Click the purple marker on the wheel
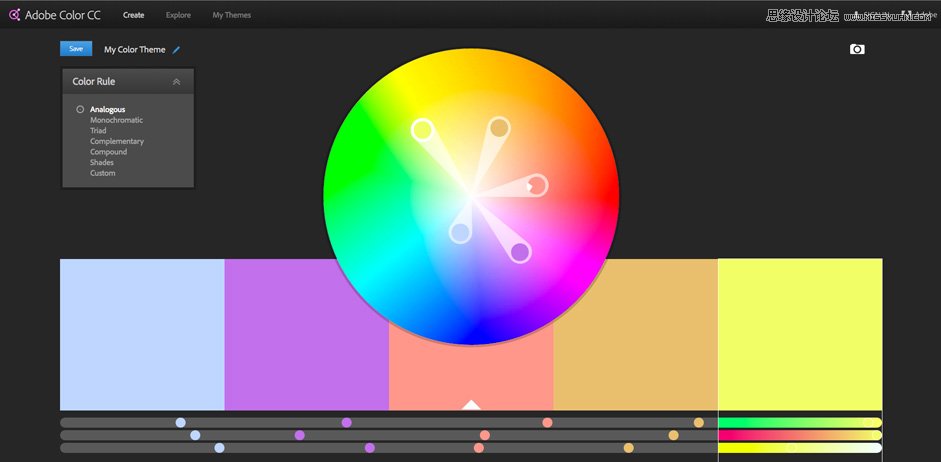The height and width of the screenshot is (462, 941). [520, 252]
